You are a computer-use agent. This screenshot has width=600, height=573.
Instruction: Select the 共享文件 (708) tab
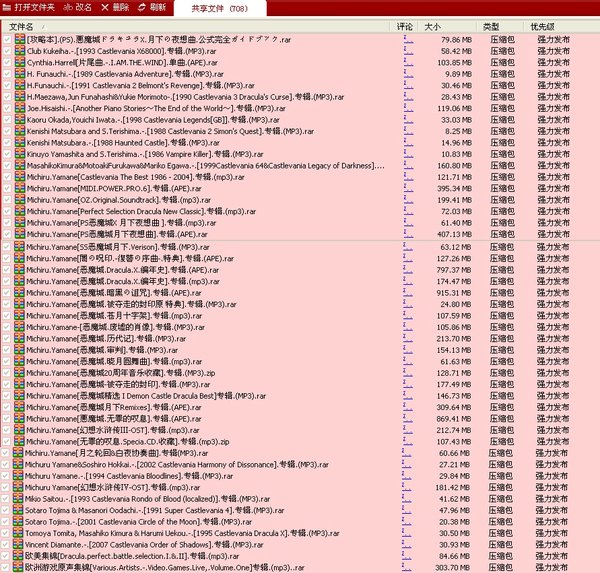point(220,8)
